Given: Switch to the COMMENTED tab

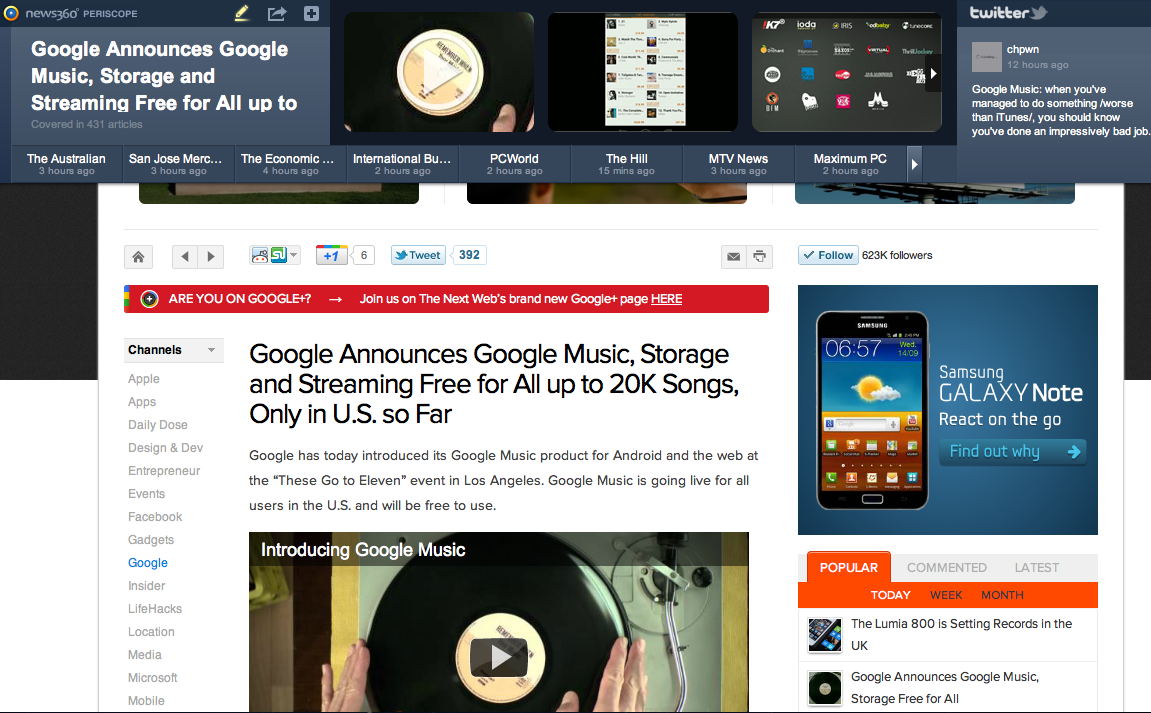Looking at the screenshot, I should (x=947, y=568).
